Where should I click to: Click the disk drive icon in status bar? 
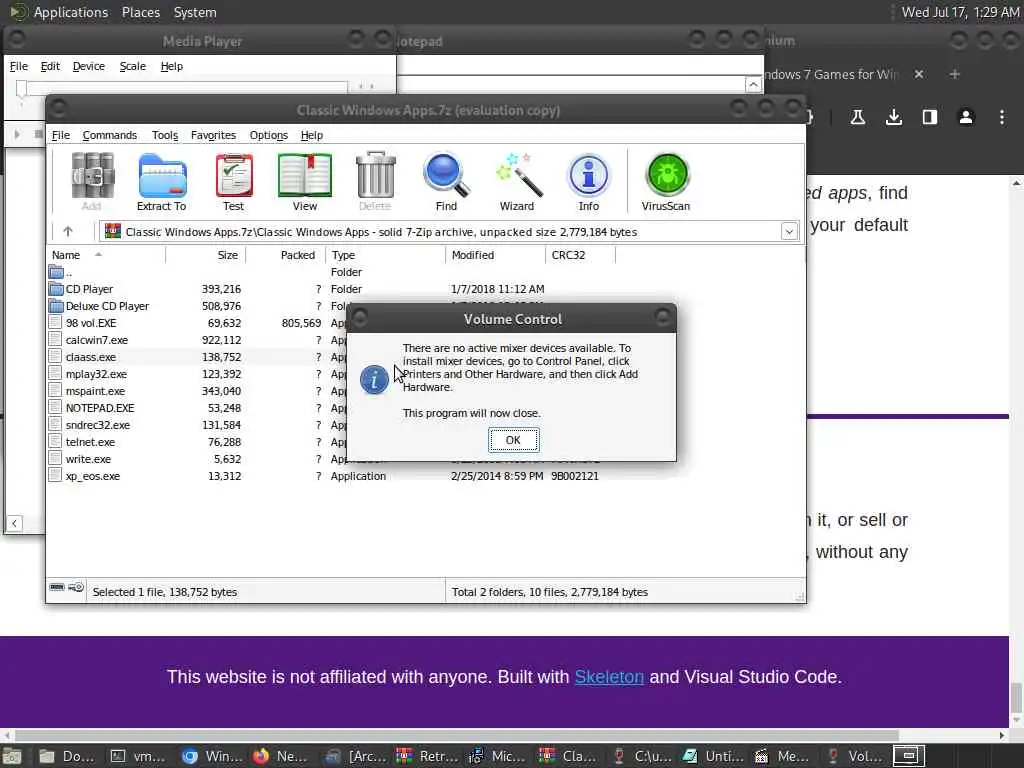[x=57, y=587]
